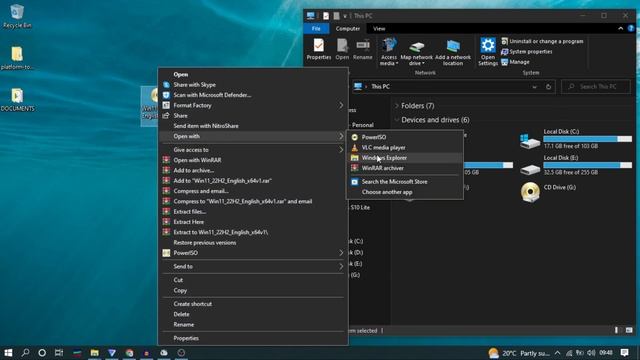Click the Cortana circle icon
Image resolution: width=640 pixels, height=360 pixels.
[x=42, y=353]
